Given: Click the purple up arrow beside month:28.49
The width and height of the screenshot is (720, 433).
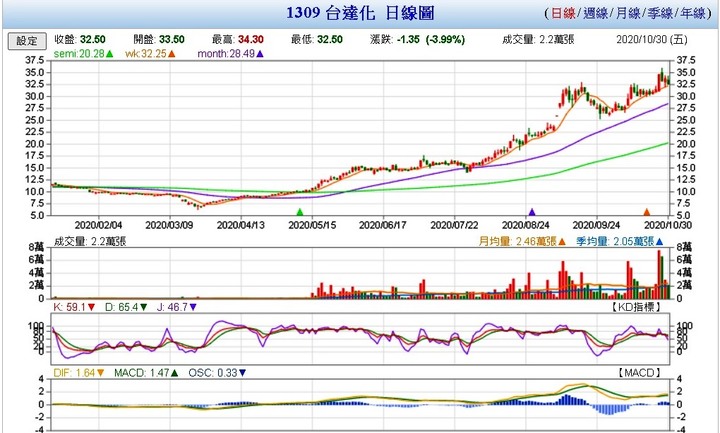Looking at the screenshot, I should tap(260, 54).
